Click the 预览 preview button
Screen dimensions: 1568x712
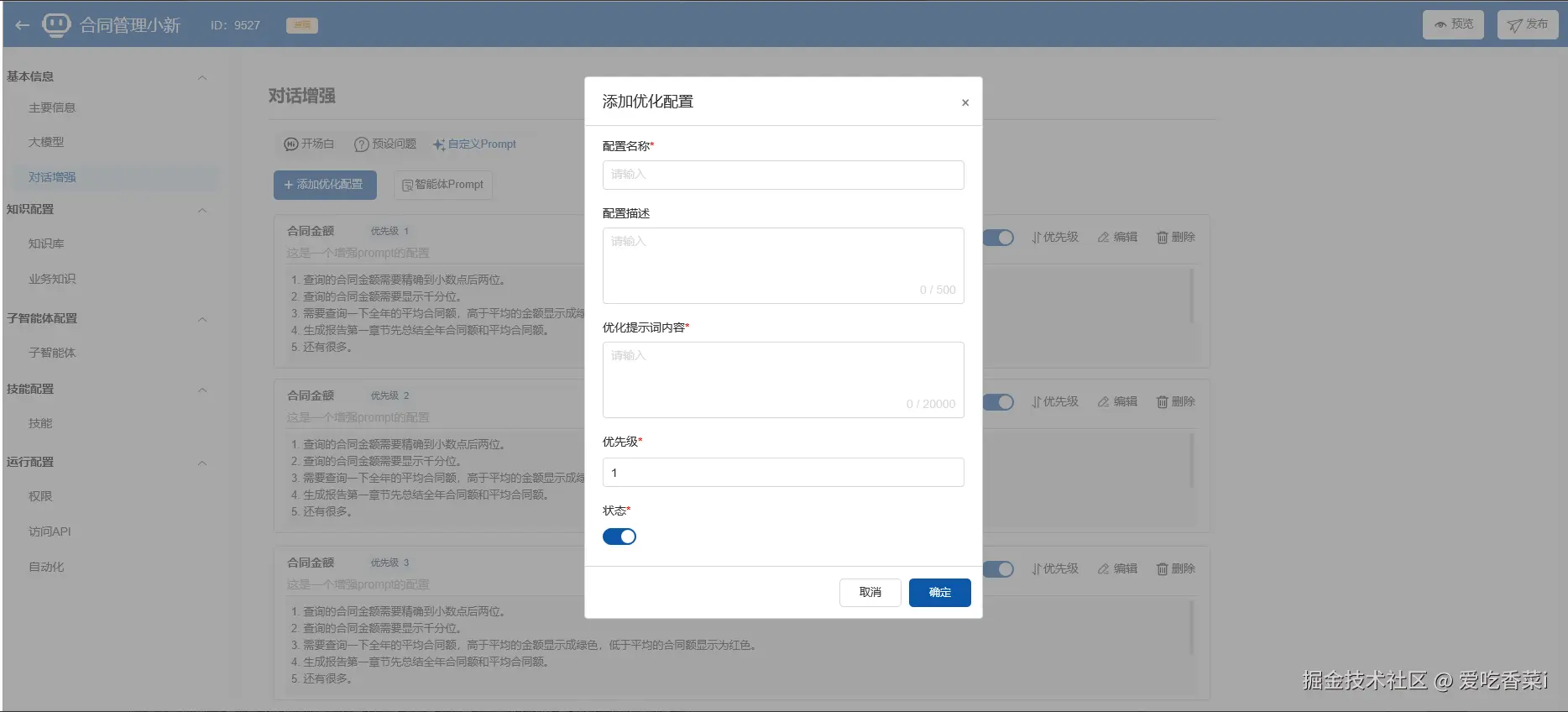tap(1453, 24)
